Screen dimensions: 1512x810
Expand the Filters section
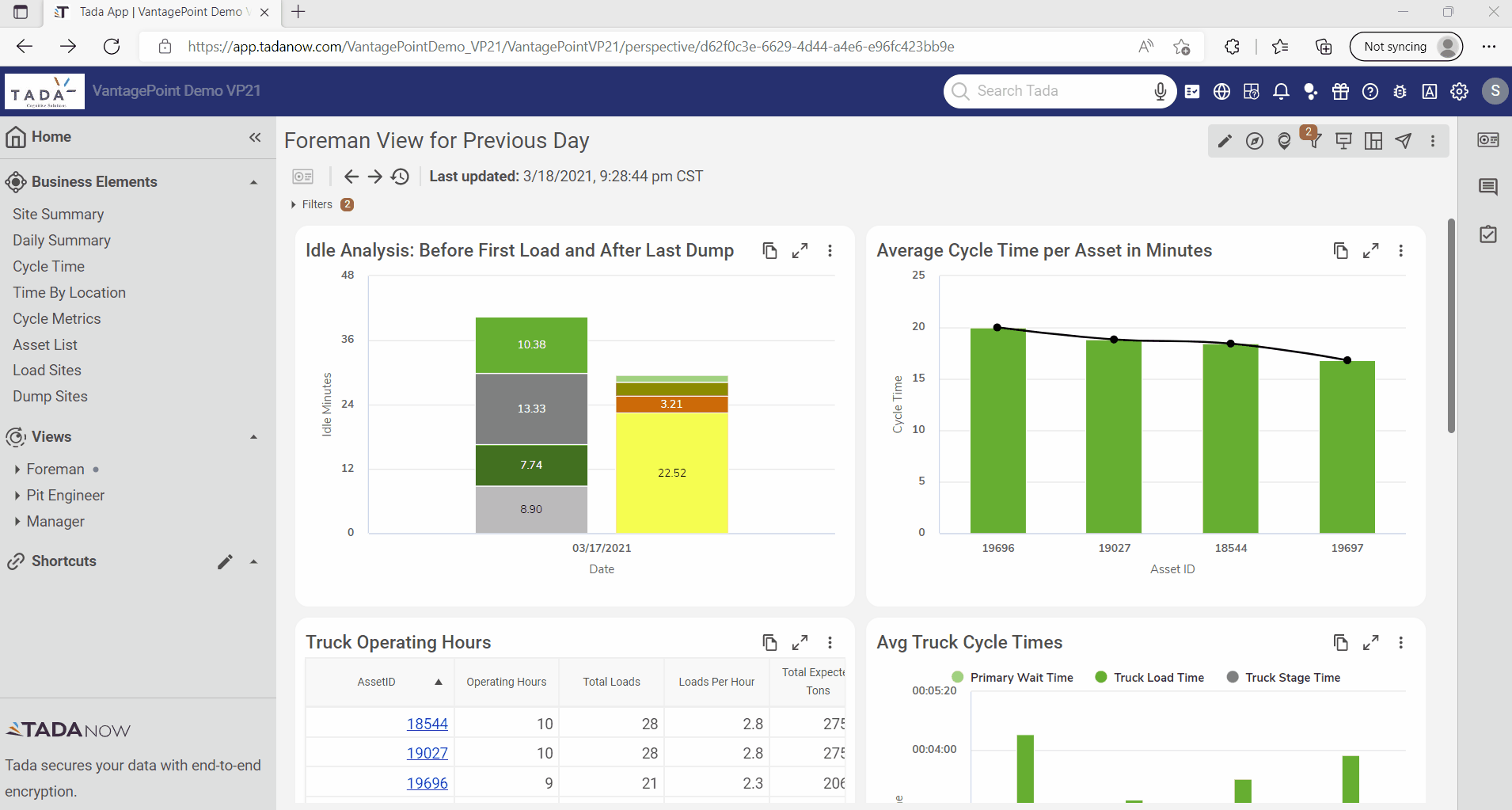[312, 204]
